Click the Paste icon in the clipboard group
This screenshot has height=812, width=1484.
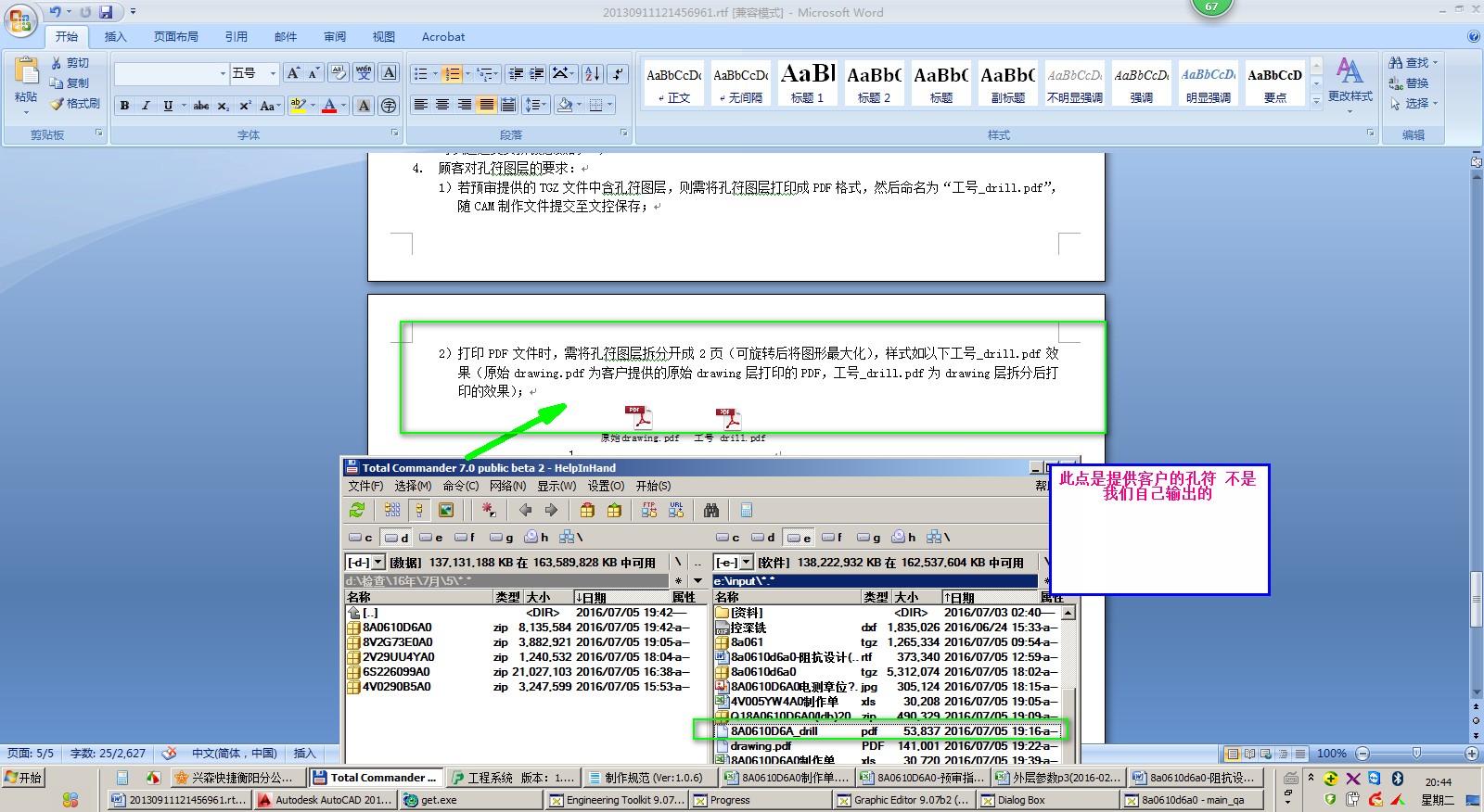click(x=26, y=72)
